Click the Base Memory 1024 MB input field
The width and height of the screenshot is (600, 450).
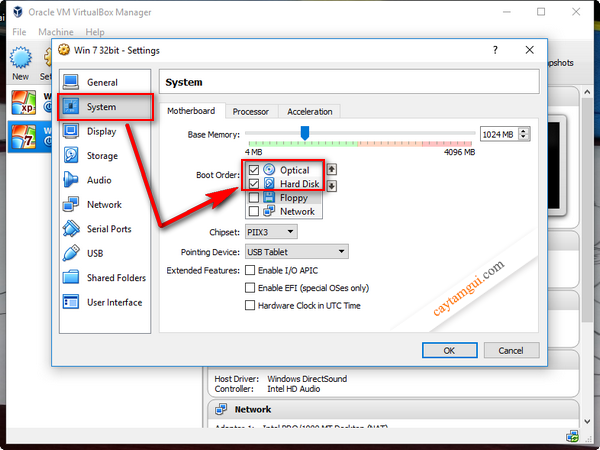(x=499, y=134)
